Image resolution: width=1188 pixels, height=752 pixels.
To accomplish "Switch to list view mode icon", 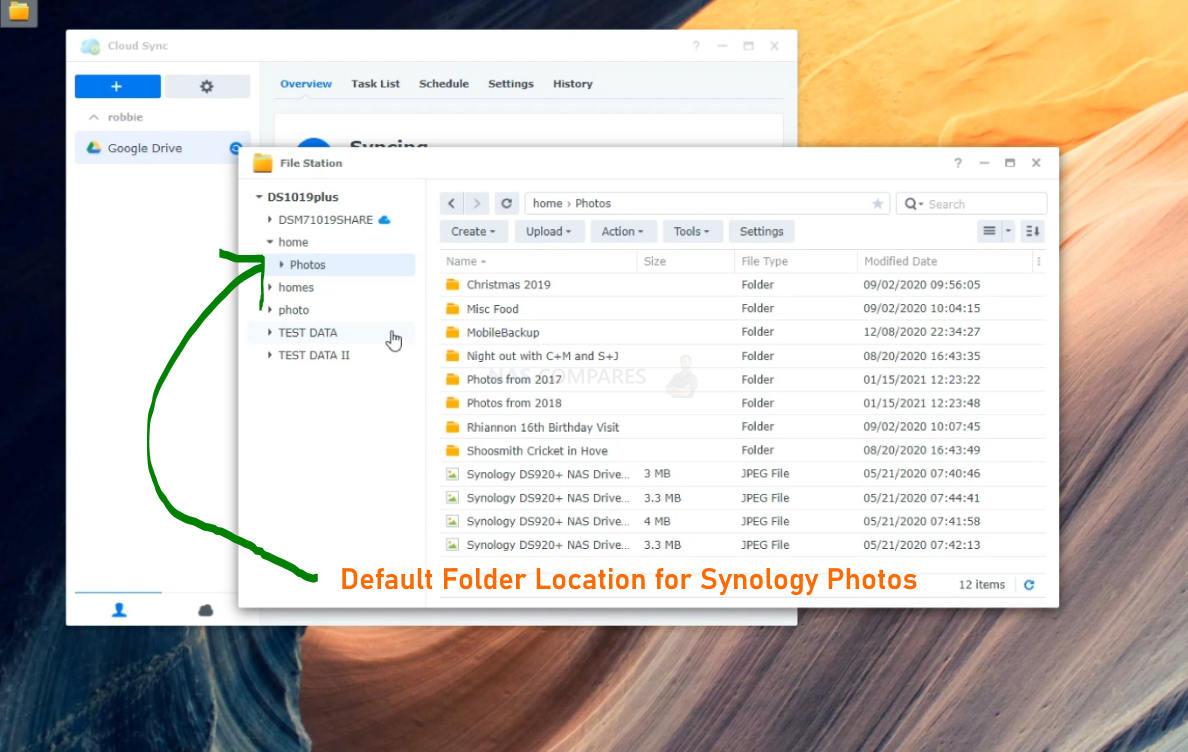I will coord(989,232).
